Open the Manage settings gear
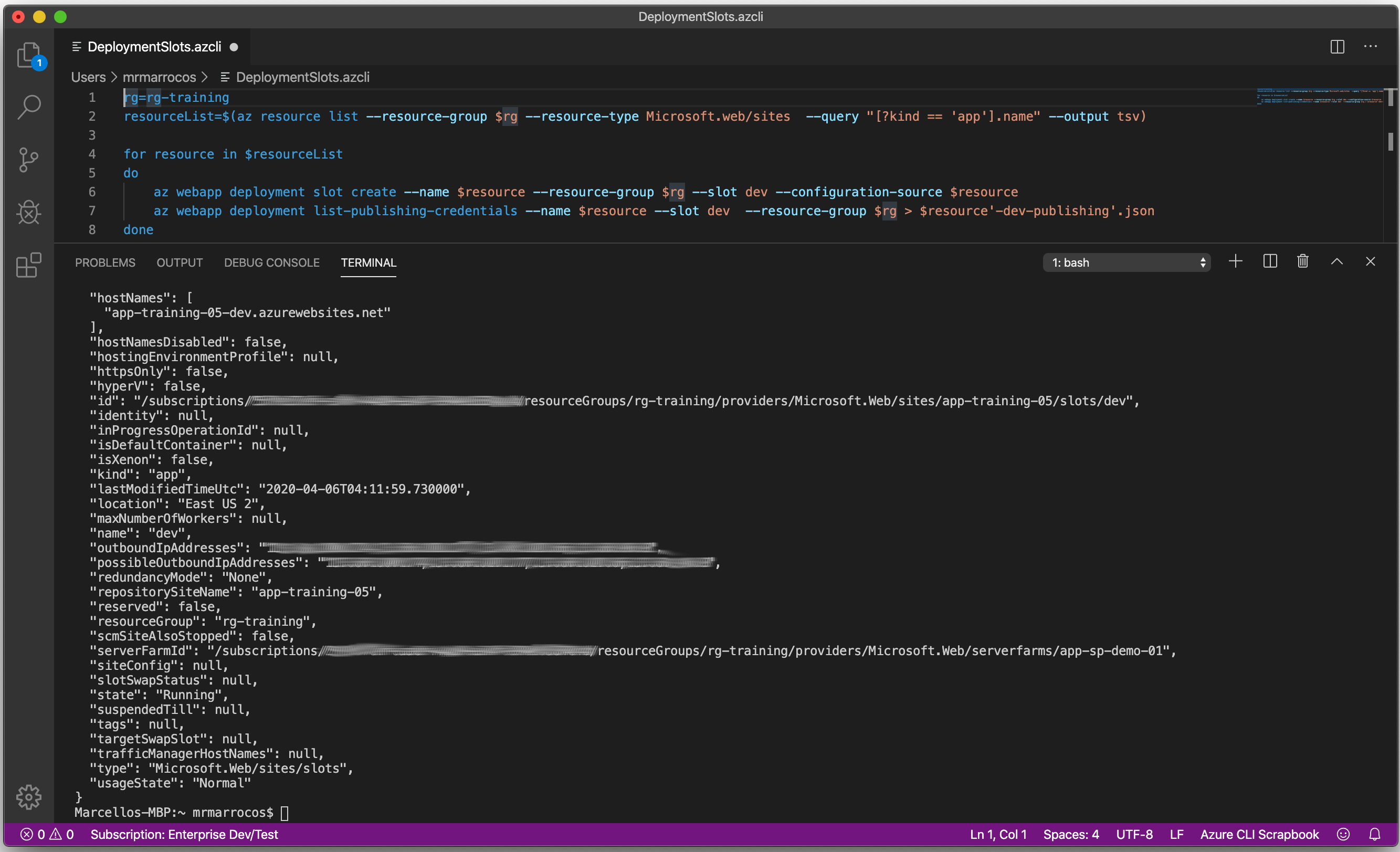 [x=29, y=797]
